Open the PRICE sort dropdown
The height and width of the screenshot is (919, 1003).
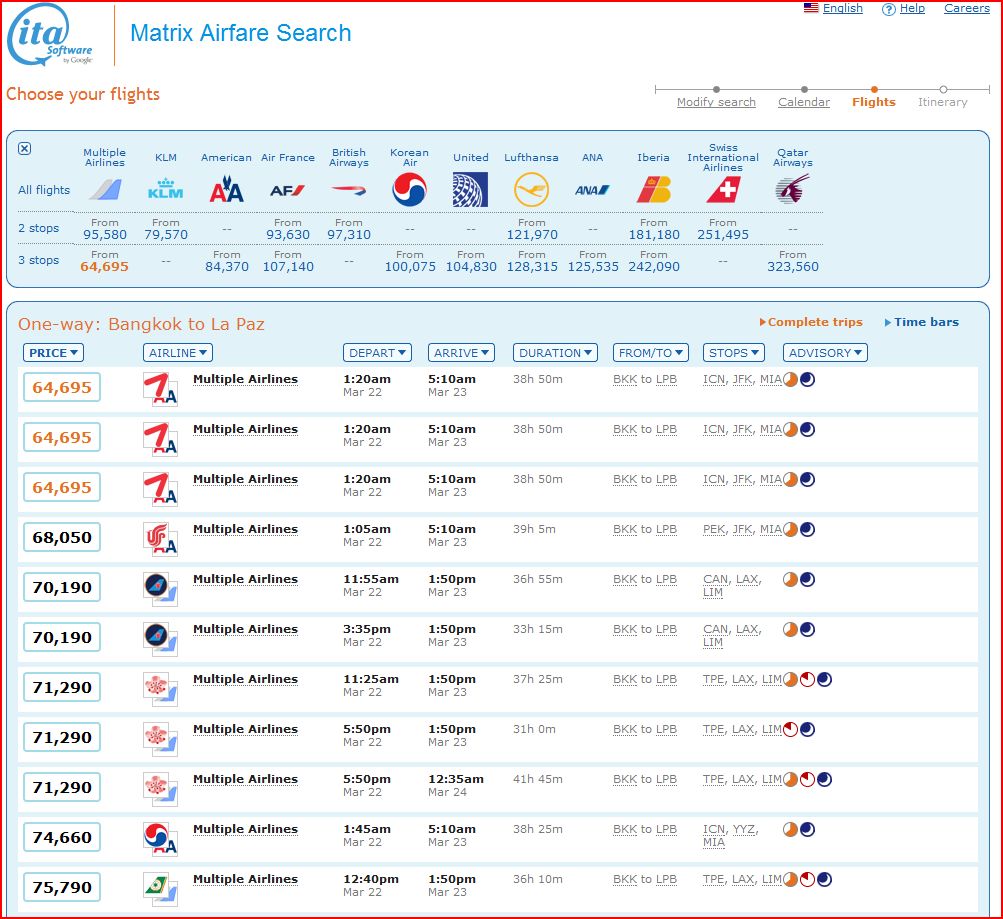[53, 352]
